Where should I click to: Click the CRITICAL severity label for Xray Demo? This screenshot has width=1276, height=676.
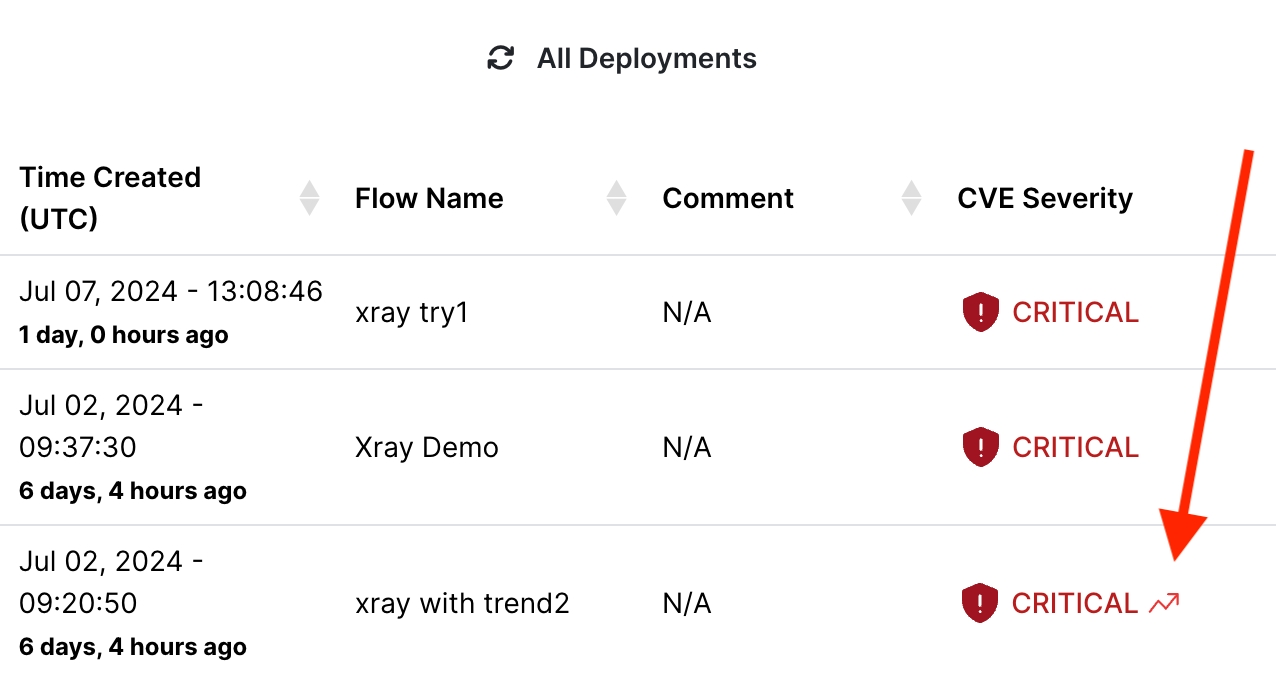(1075, 447)
